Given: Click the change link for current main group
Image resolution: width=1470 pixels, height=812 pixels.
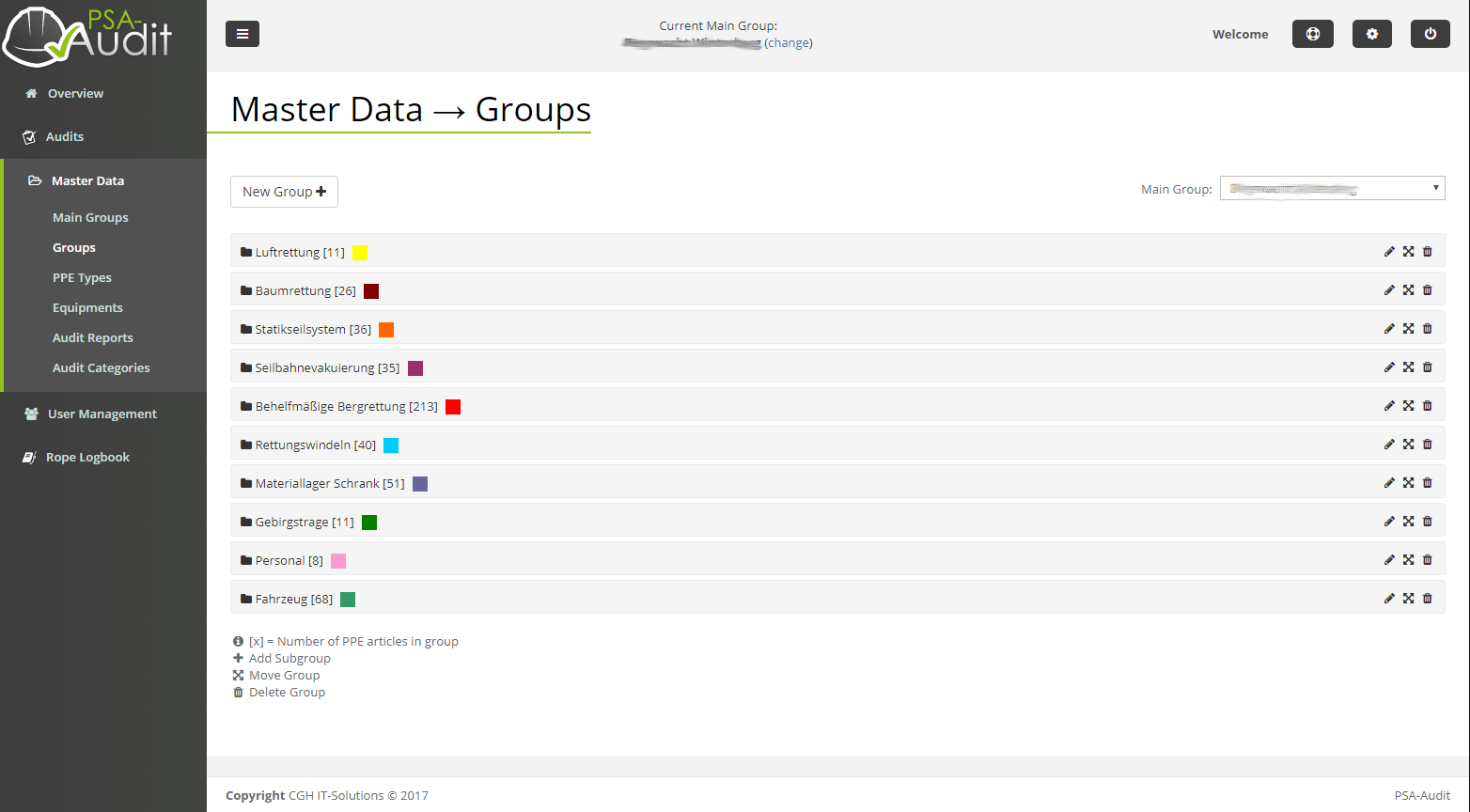Looking at the screenshot, I should [788, 43].
